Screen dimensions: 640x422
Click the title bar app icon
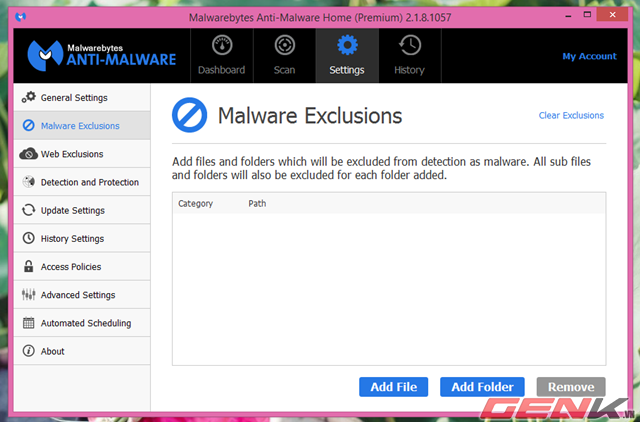click(x=20, y=17)
